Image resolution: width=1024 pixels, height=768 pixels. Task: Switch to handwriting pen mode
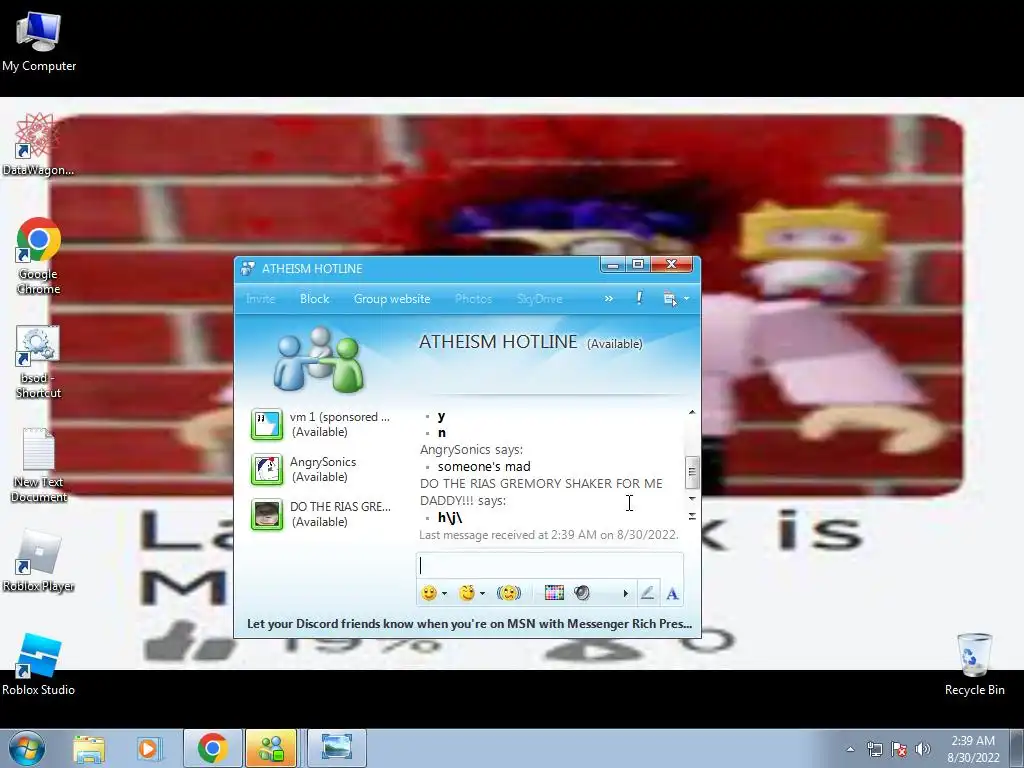point(647,593)
